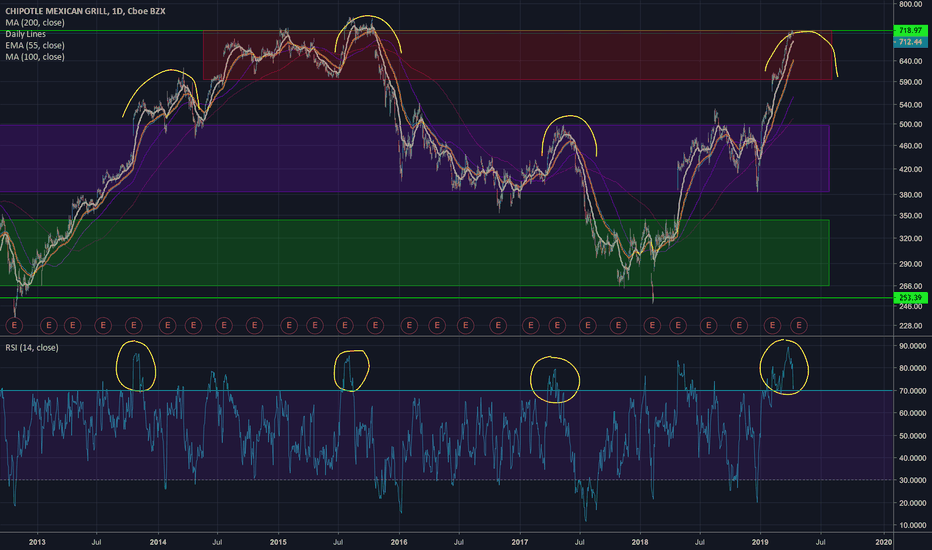This screenshot has width=932, height=550.
Task: Click the 30.0000 value on the RSI axis
Action: tap(912, 480)
